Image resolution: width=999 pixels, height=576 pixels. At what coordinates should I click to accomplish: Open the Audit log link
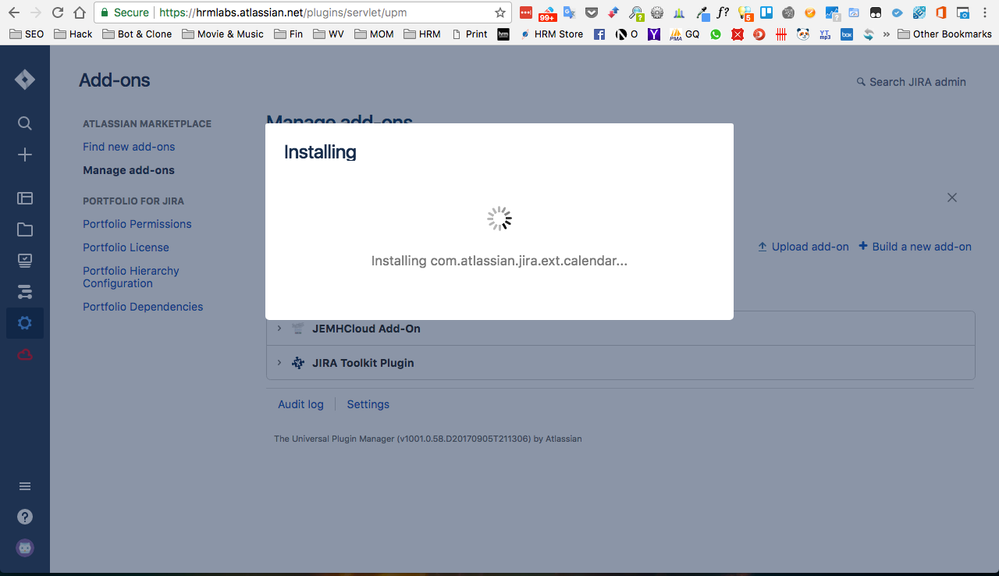click(301, 404)
